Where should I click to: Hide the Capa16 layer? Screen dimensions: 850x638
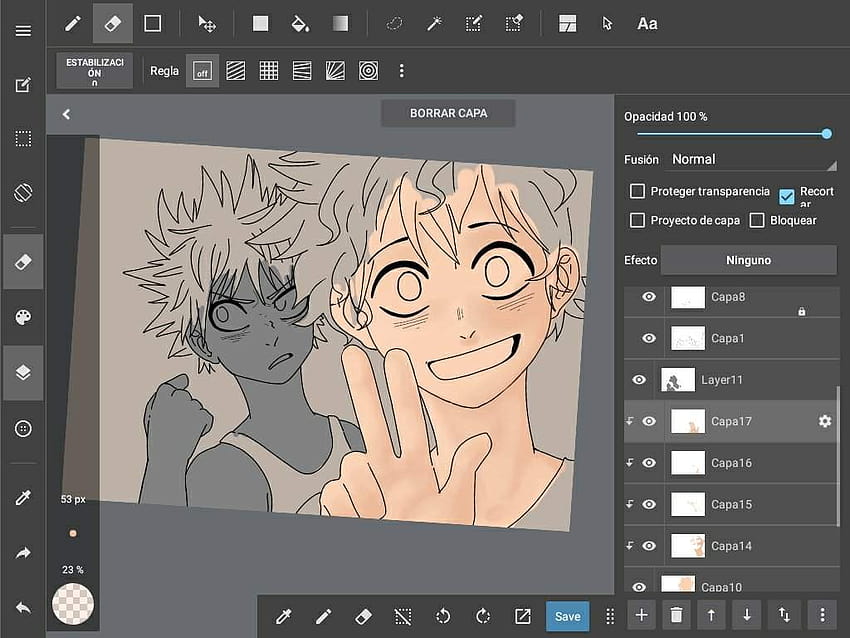[x=648, y=463]
